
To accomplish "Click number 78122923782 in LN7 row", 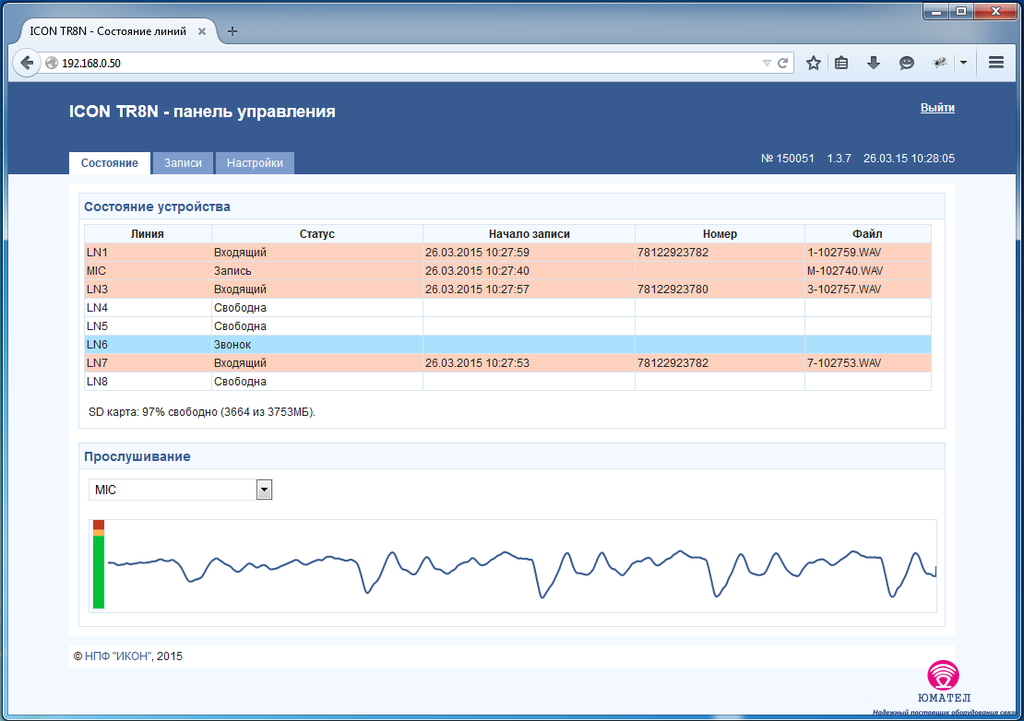I will (673, 362).
